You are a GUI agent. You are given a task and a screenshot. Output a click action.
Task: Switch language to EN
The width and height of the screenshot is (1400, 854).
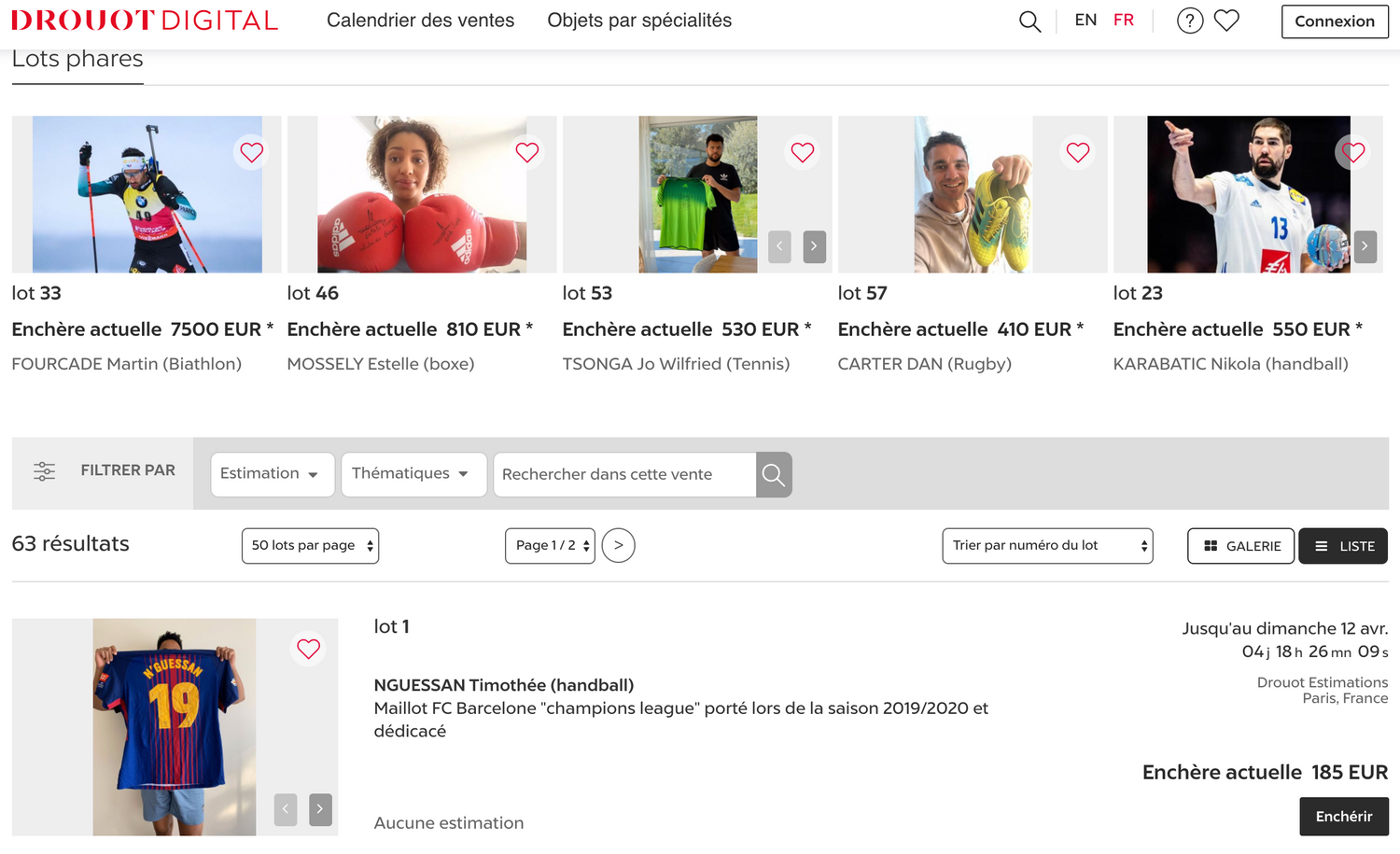[x=1085, y=21]
